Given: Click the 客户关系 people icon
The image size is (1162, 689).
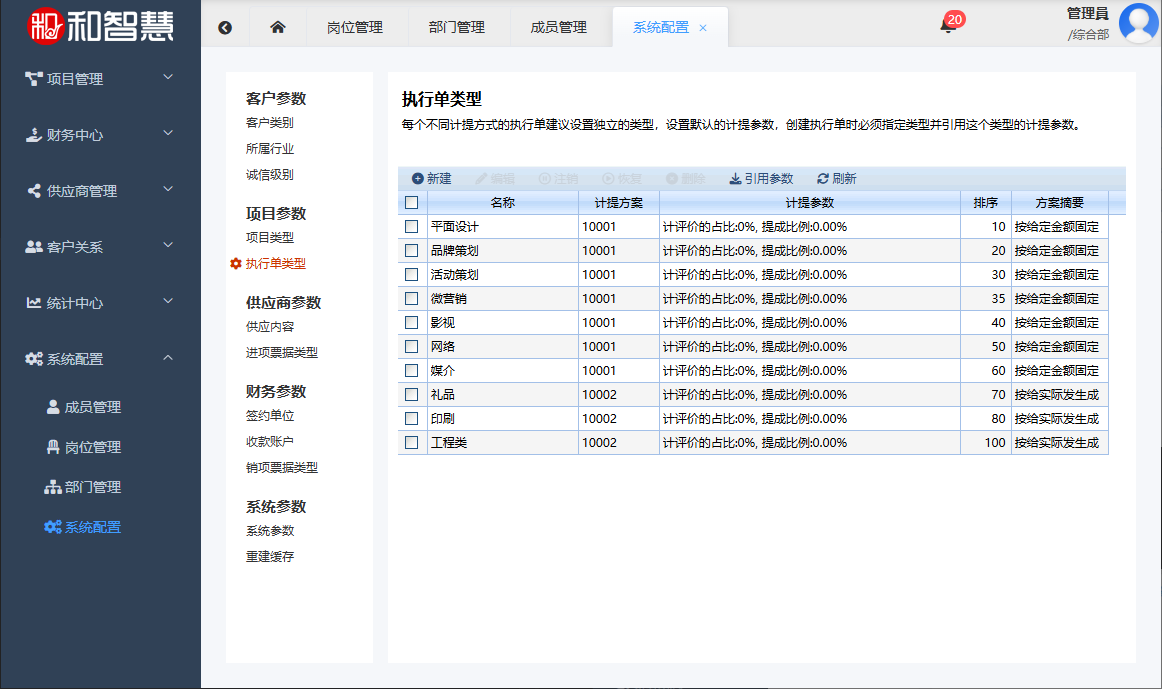Looking at the screenshot, I should coord(33,247).
